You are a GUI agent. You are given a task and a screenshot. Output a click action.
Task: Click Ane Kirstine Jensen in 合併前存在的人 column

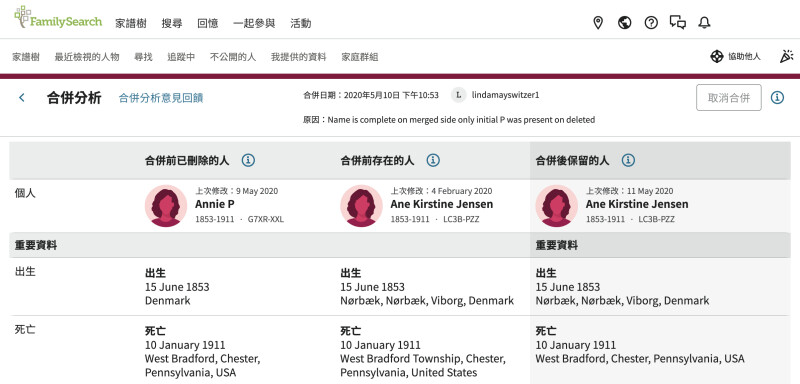click(x=442, y=204)
